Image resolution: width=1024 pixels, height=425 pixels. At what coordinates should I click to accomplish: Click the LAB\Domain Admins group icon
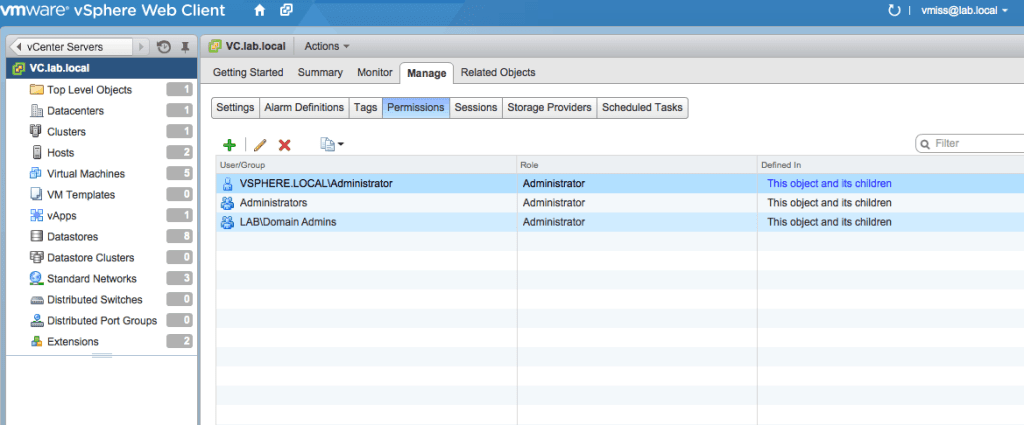(227, 222)
